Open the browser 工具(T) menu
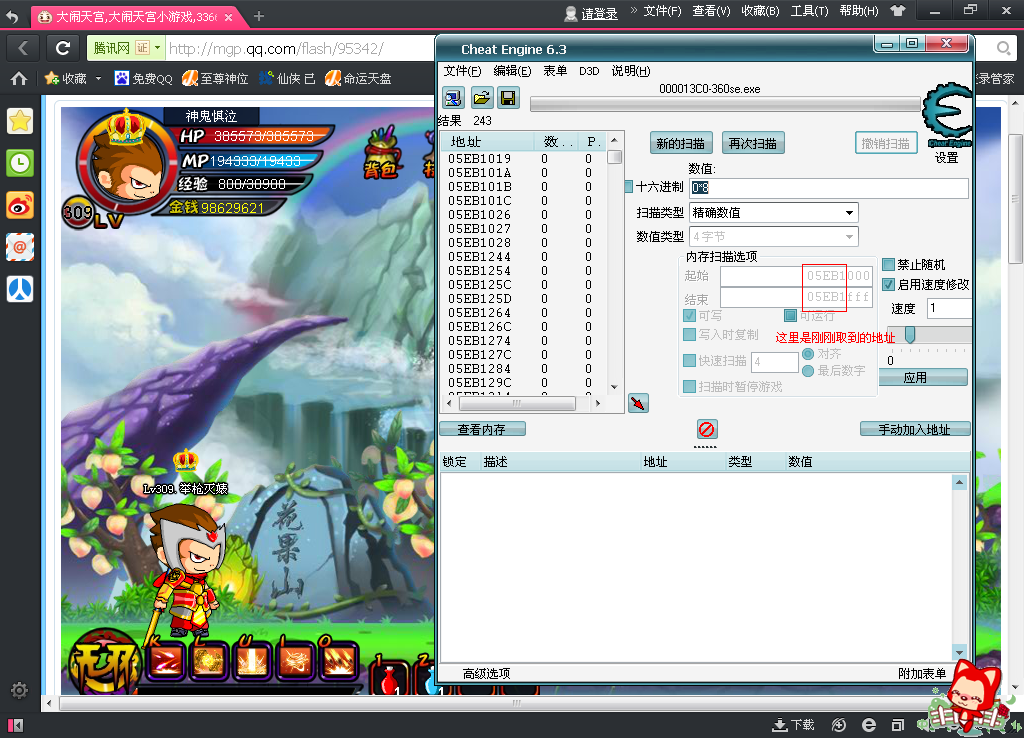1024x738 pixels. [x=810, y=10]
